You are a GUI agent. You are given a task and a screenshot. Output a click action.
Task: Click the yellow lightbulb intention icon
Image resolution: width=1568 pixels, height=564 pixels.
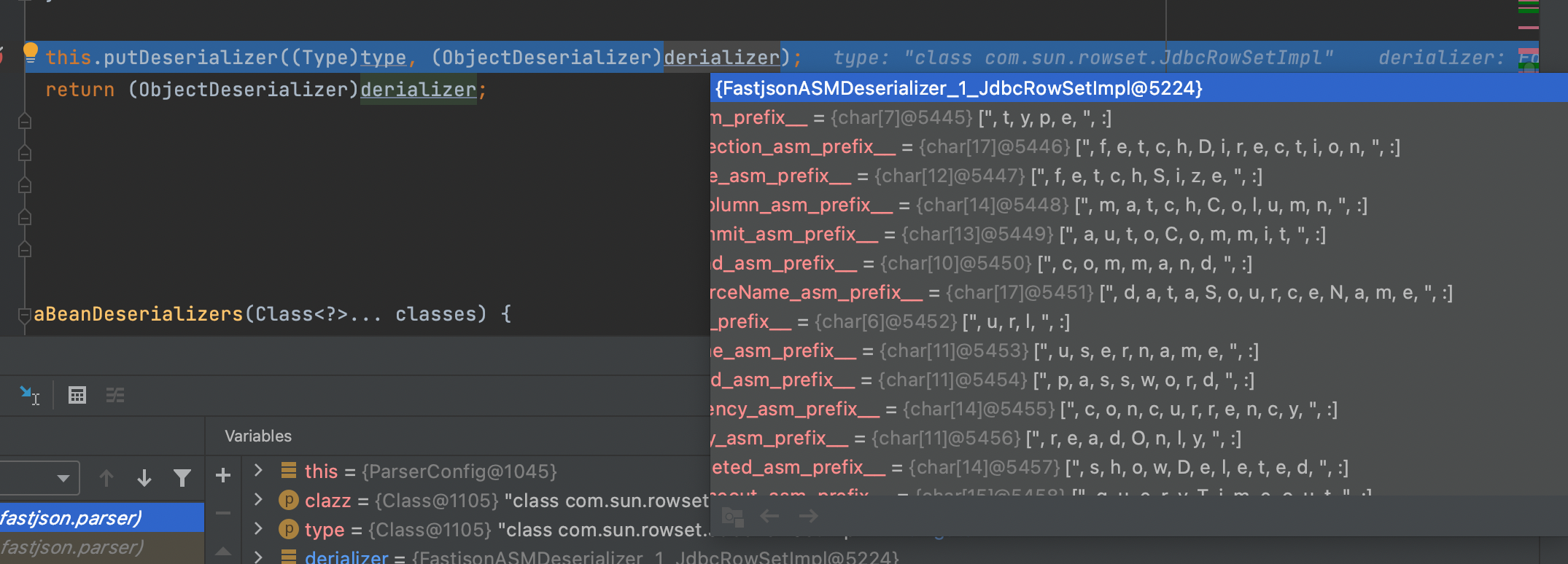click(31, 52)
